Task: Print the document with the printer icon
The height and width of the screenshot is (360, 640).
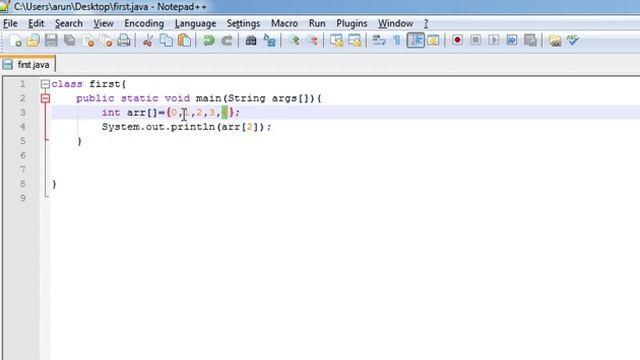Action: point(124,40)
